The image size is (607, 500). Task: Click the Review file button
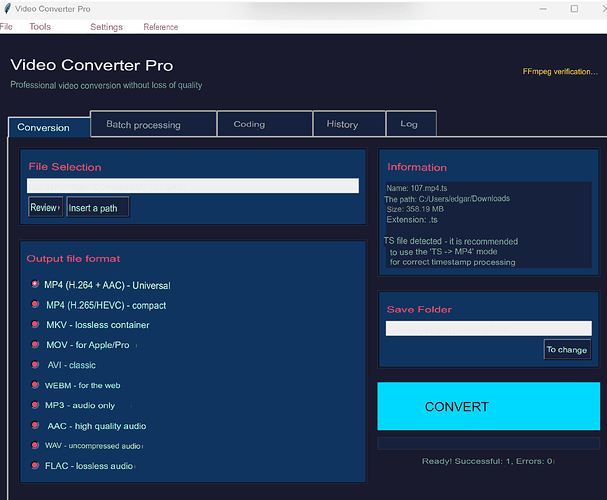(x=46, y=207)
